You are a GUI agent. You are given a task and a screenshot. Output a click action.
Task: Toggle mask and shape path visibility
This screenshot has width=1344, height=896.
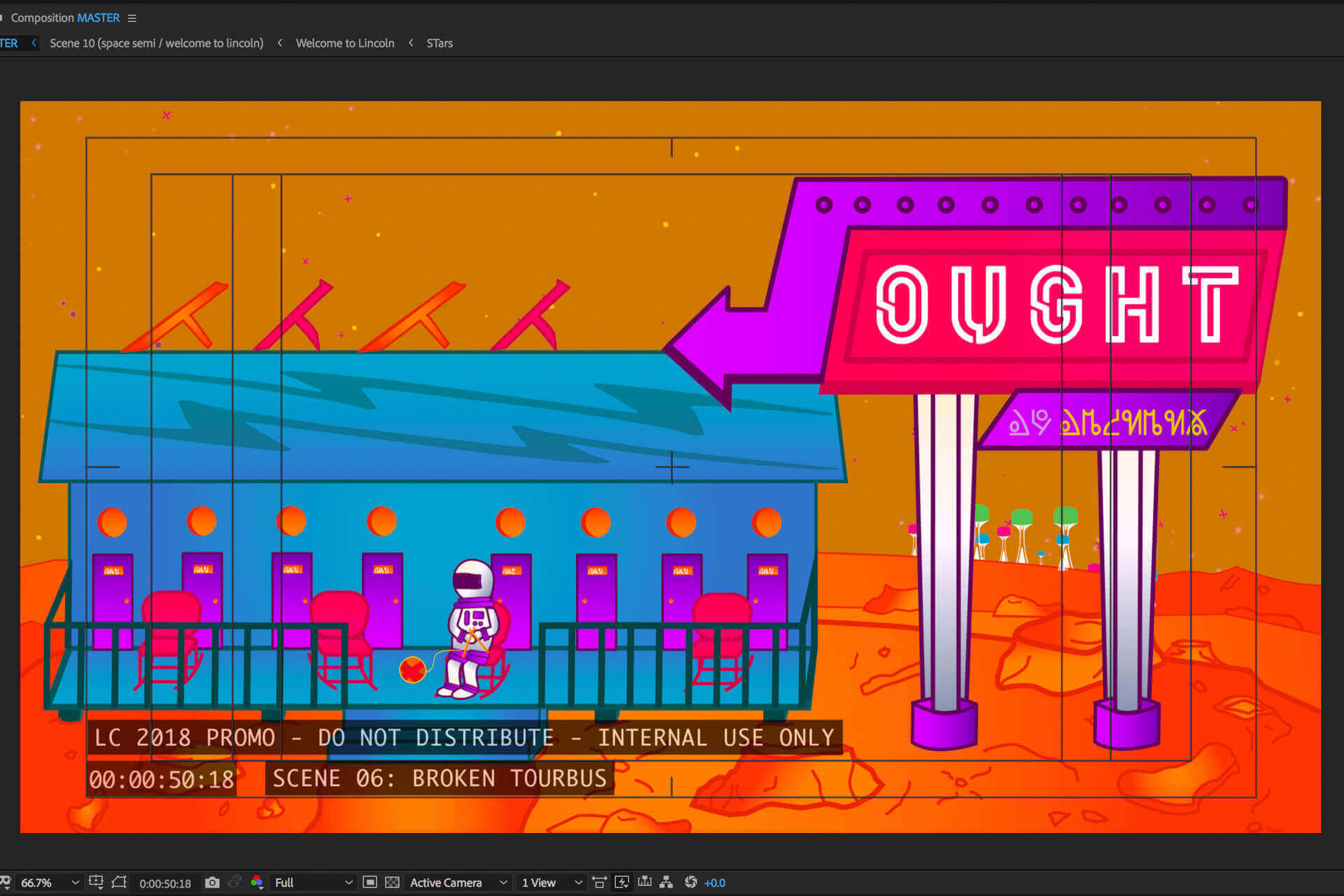120,883
